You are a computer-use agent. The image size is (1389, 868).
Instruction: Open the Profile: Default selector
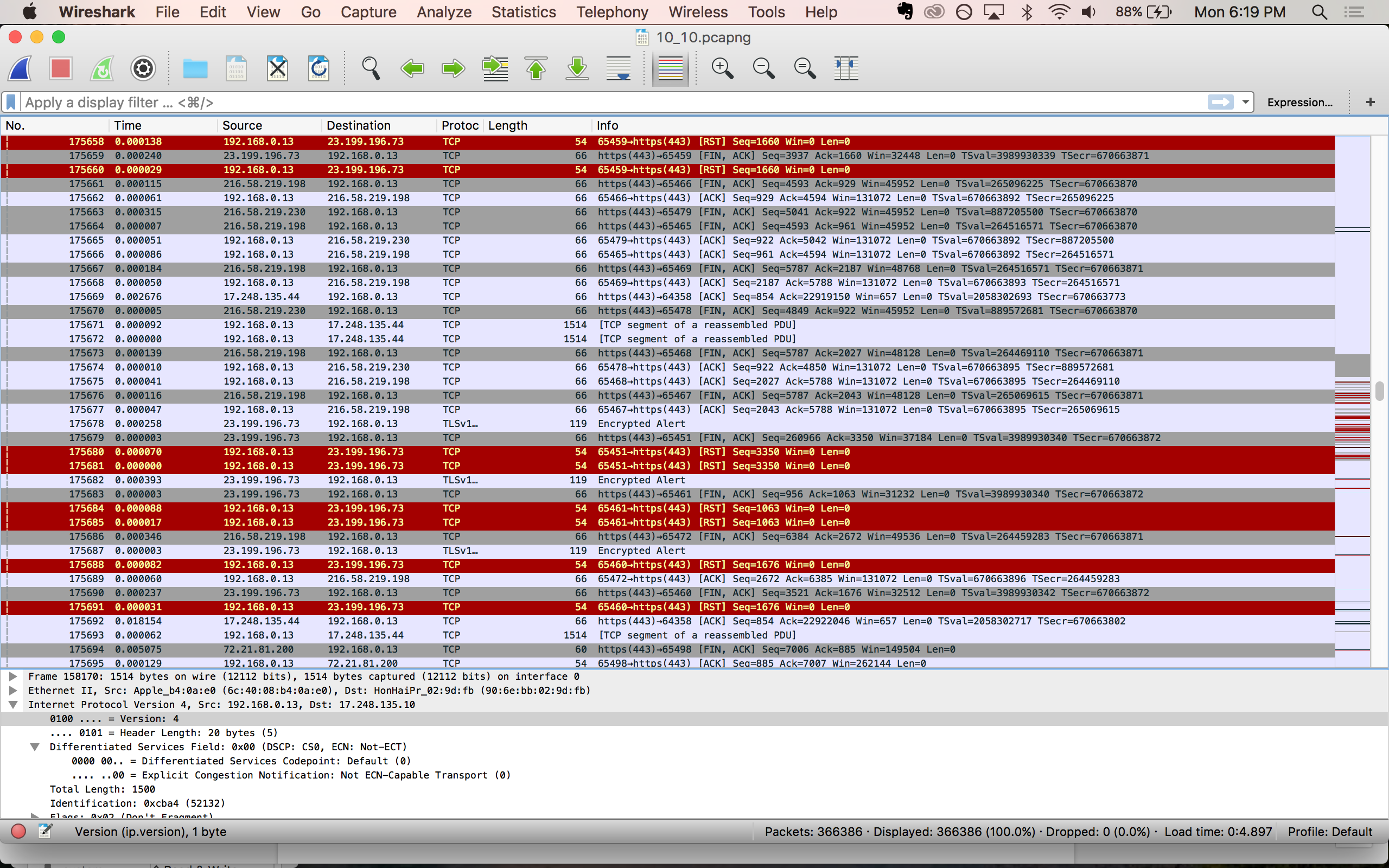coord(1329,831)
